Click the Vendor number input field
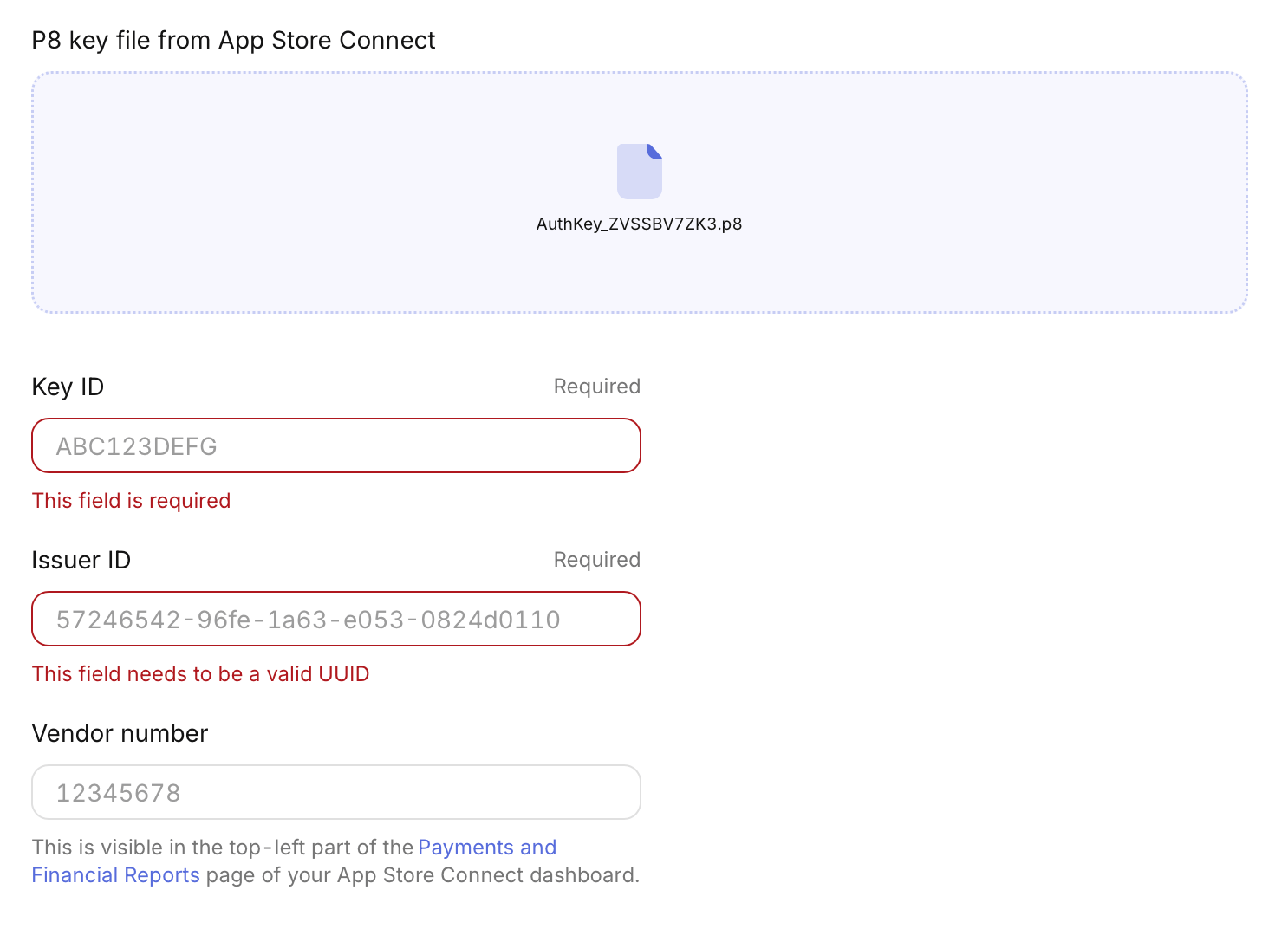The image size is (1288, 929). (x=336, y=791)
